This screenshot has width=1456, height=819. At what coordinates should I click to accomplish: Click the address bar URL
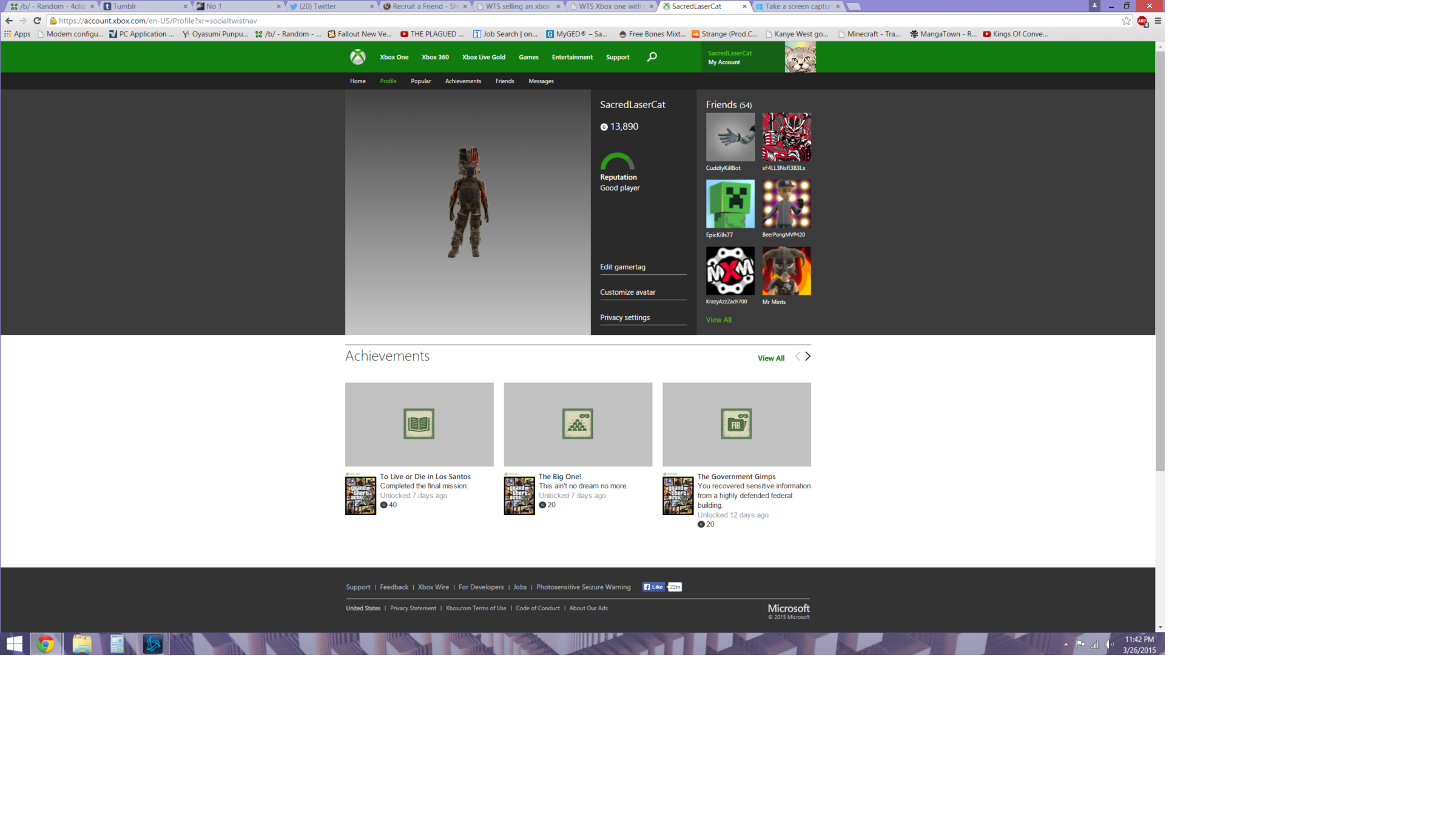click(x=158, y=21)
